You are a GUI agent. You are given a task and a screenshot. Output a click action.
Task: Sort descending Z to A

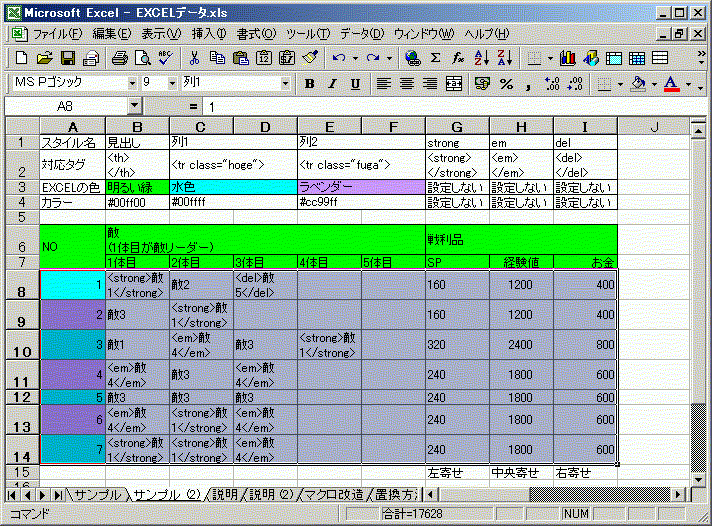coord(504,58)
